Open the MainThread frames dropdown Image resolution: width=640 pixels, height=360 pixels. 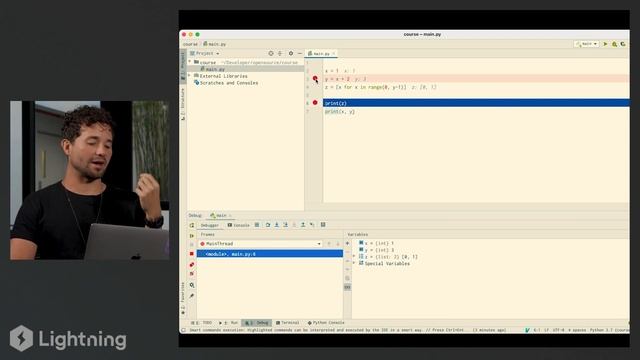[x=260, y=244]
